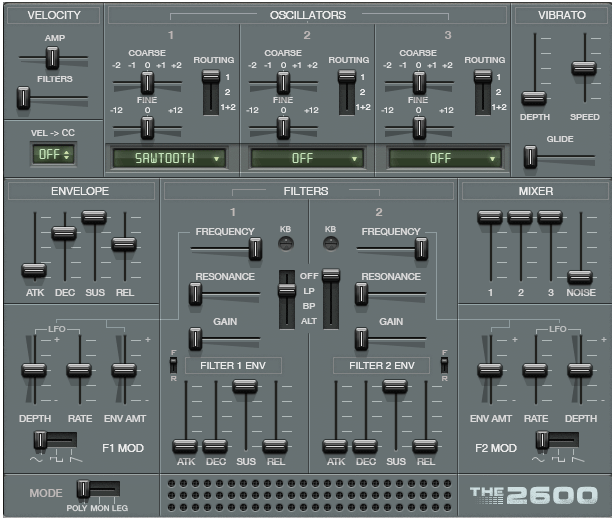
Task: Click mixer channel 2 fader
Action: 520,217
